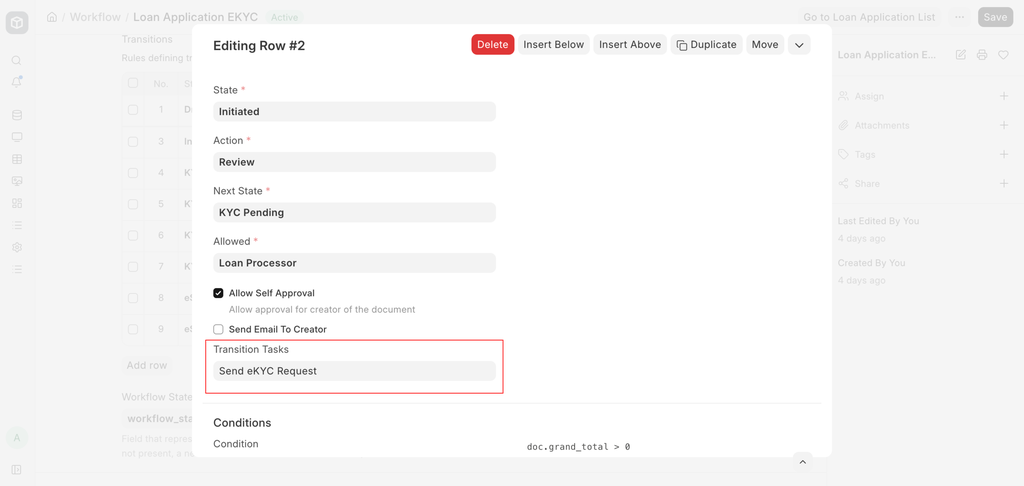Add assignment with plus next to Assign

[1004, 96]
